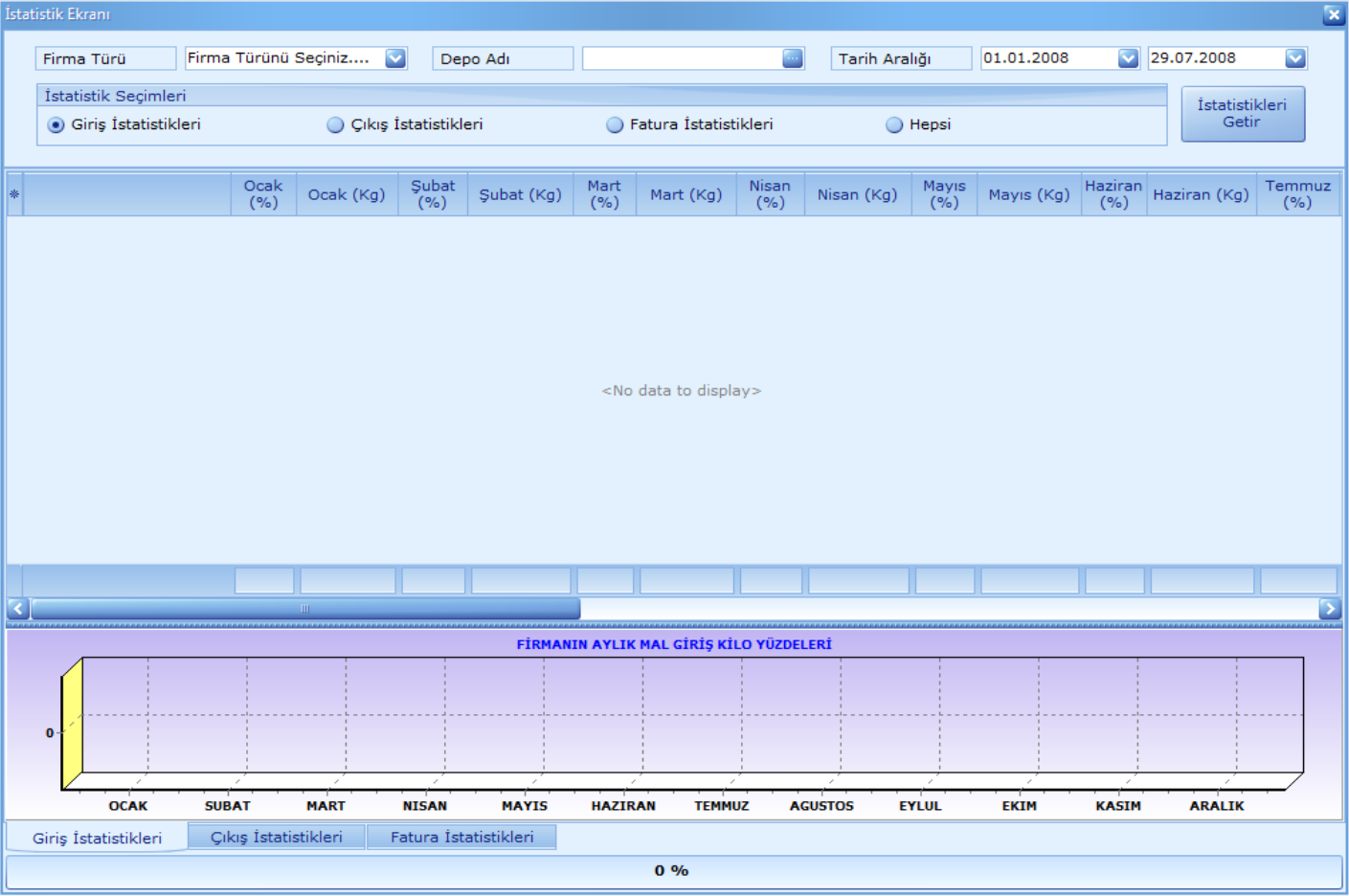
Task: Click the Ocak (Kg) column header
Action: click(x=347, y=194)
